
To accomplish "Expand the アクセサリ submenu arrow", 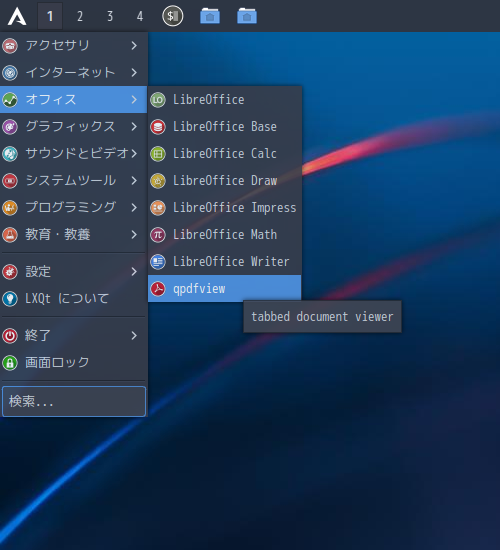I will [x=134, y=46].
